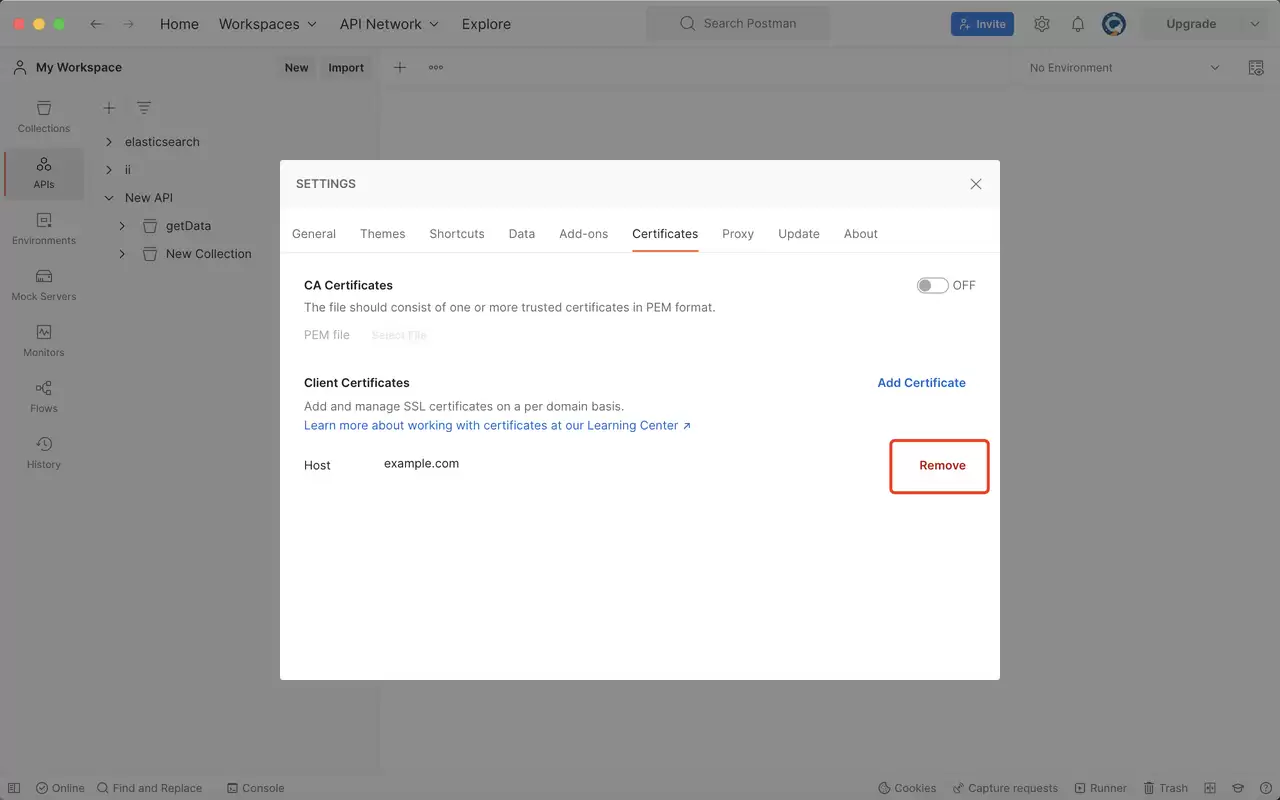Screen dimensions: 1280x800
Task: Click the Add Certificate link
Action: point(921,383)
